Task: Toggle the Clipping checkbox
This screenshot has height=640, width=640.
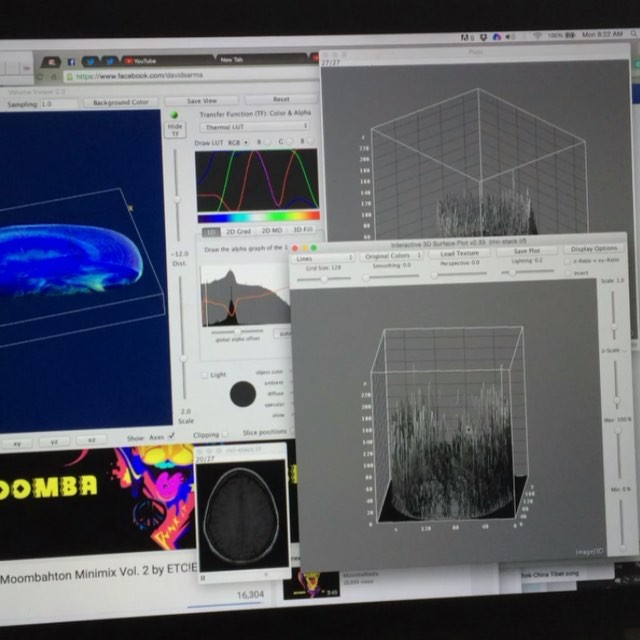Action: tap(226, 435)
